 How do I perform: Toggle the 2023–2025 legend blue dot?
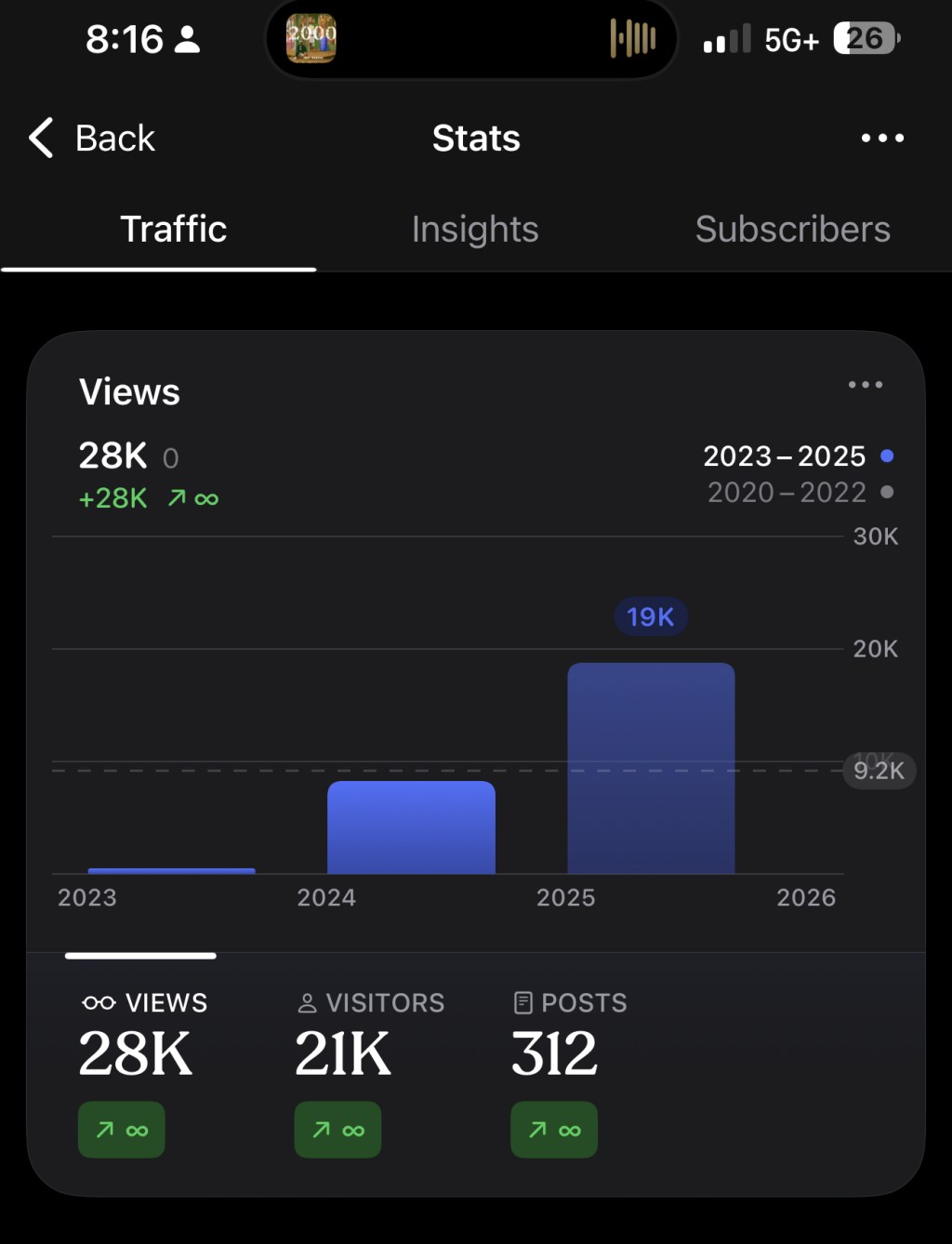coord(887,456)
